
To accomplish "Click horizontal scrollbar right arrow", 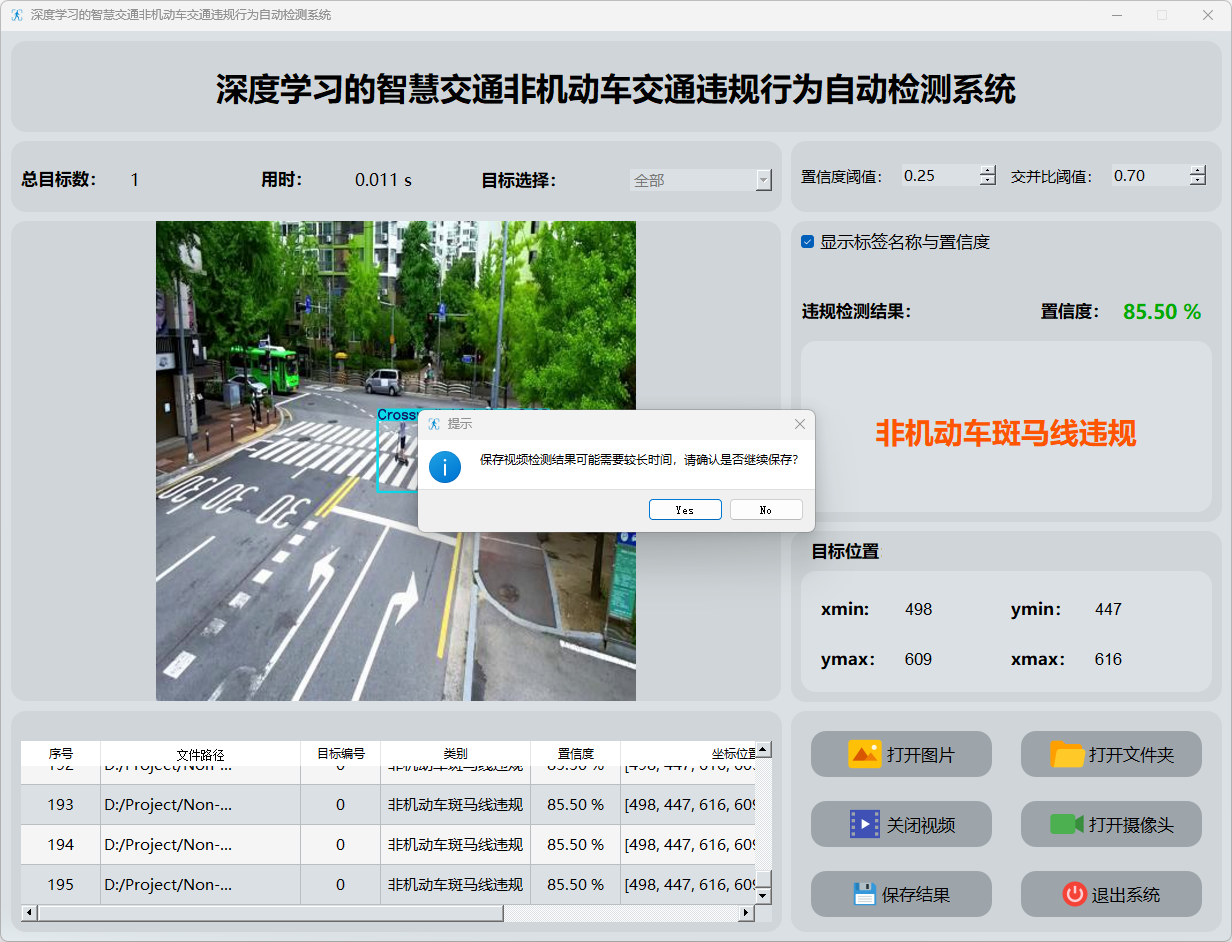I will pyautogui.click(x=745, y=913).
